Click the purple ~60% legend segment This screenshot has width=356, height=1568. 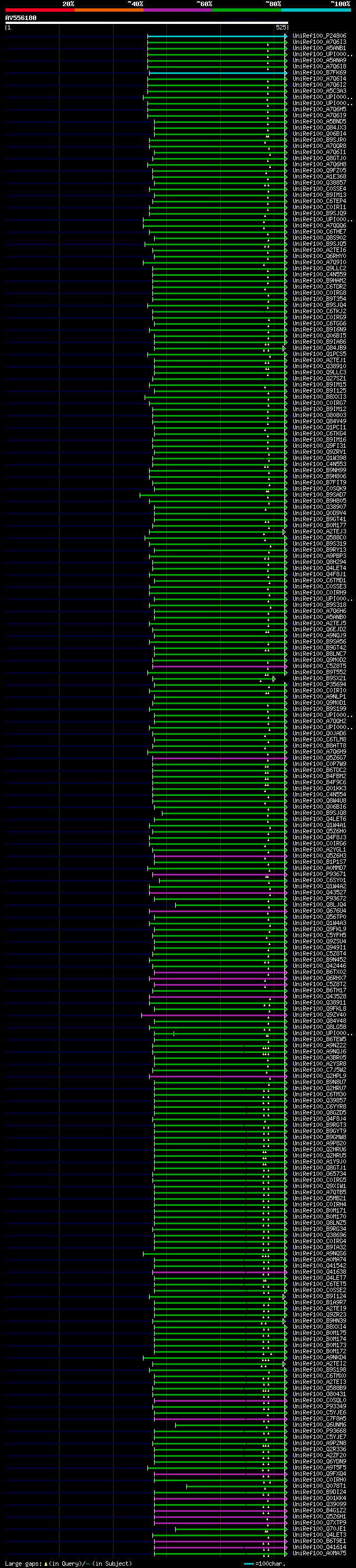point(179,10)
